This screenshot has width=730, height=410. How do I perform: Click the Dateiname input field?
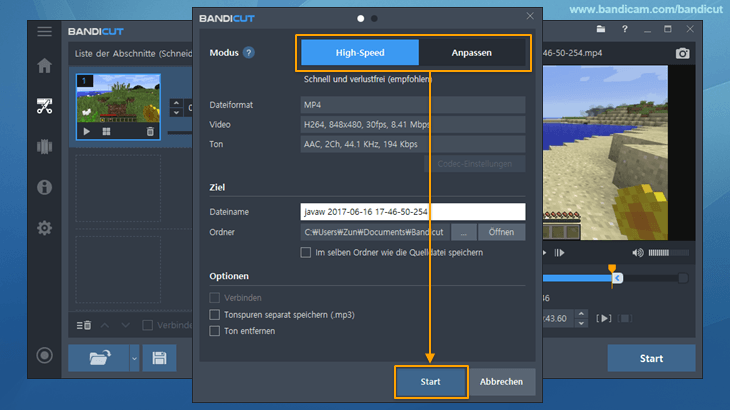coord(413,212)
